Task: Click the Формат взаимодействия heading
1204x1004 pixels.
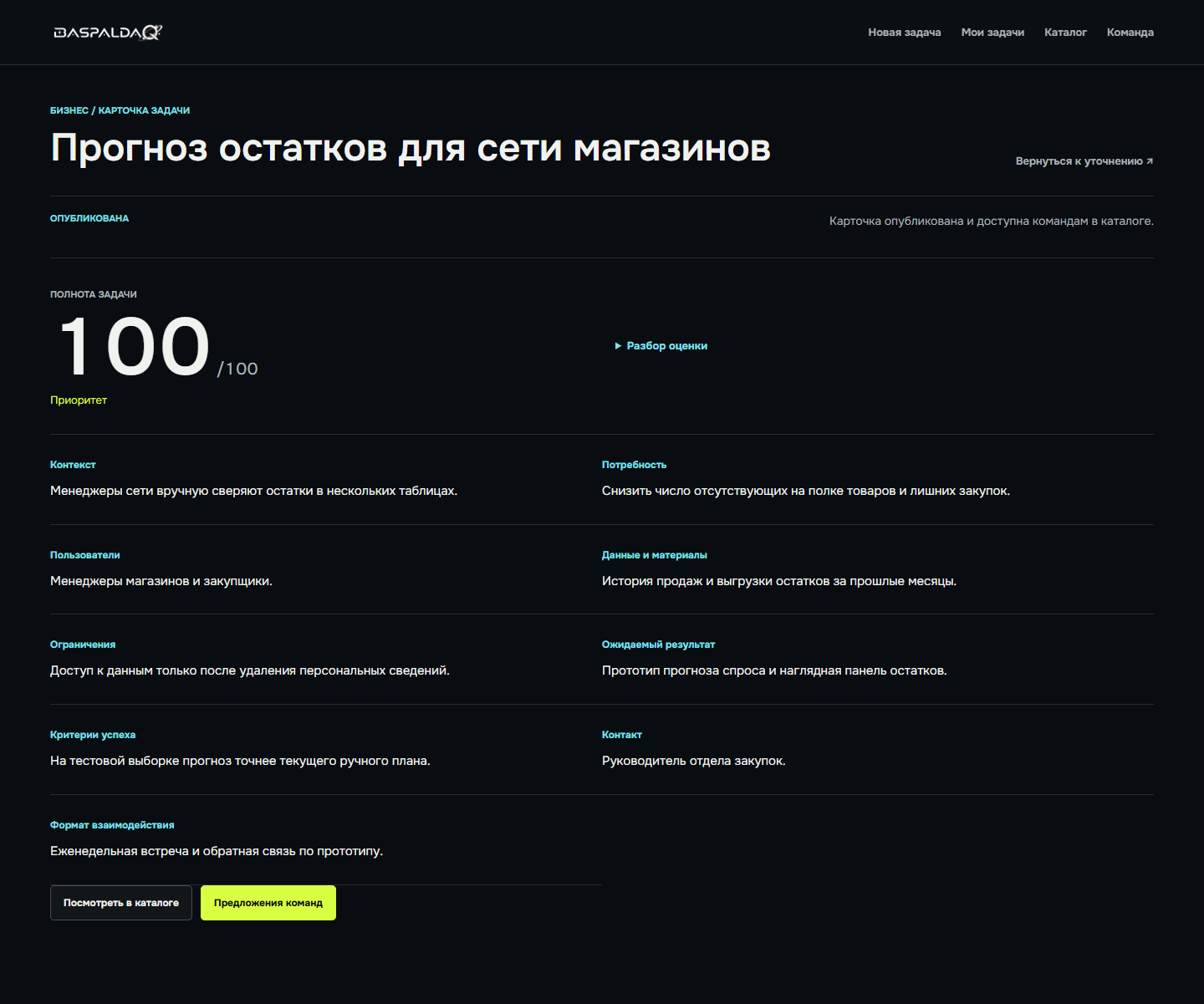Action: tap(112, 825)
